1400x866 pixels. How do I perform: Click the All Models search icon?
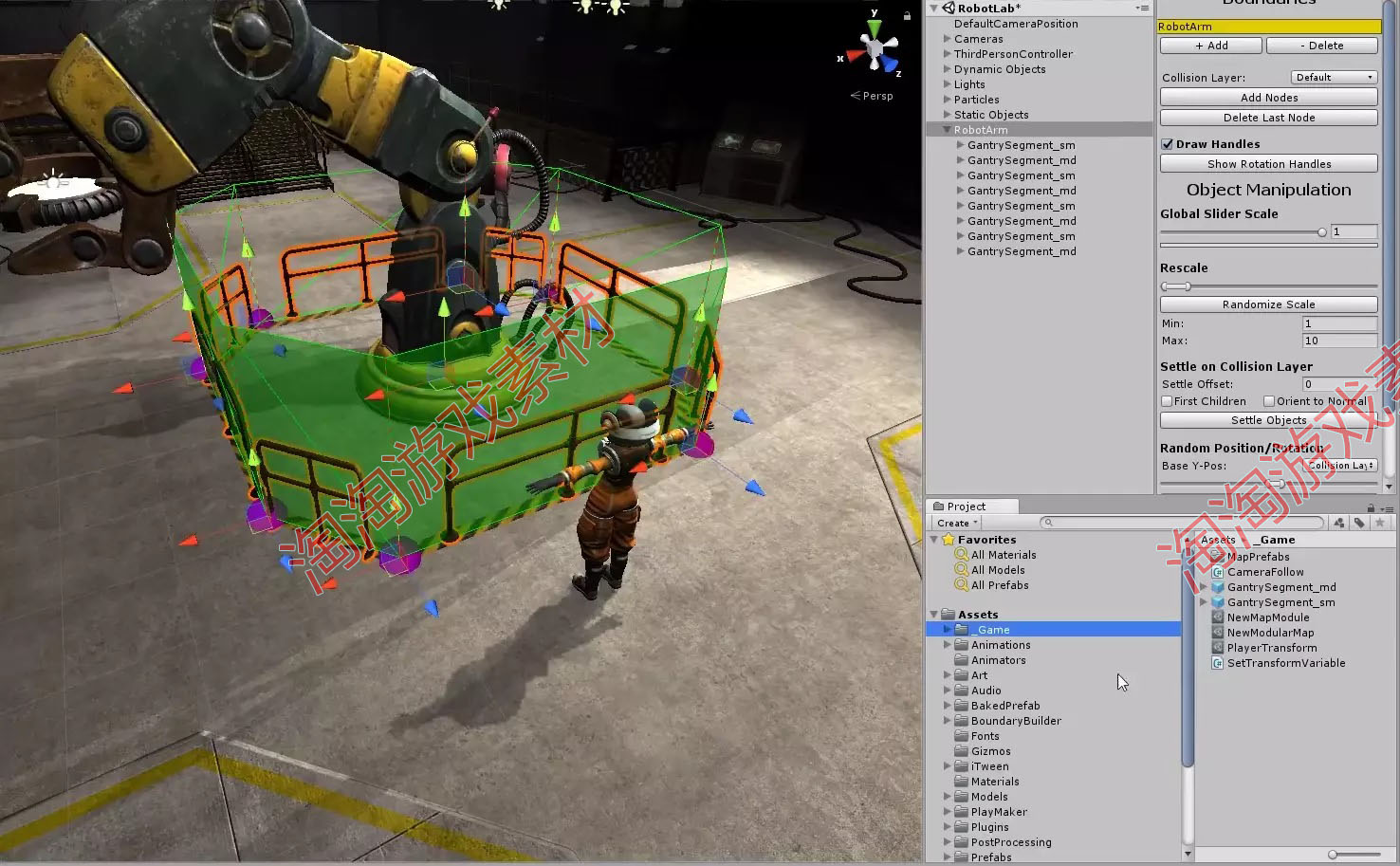tap(962, 570)
